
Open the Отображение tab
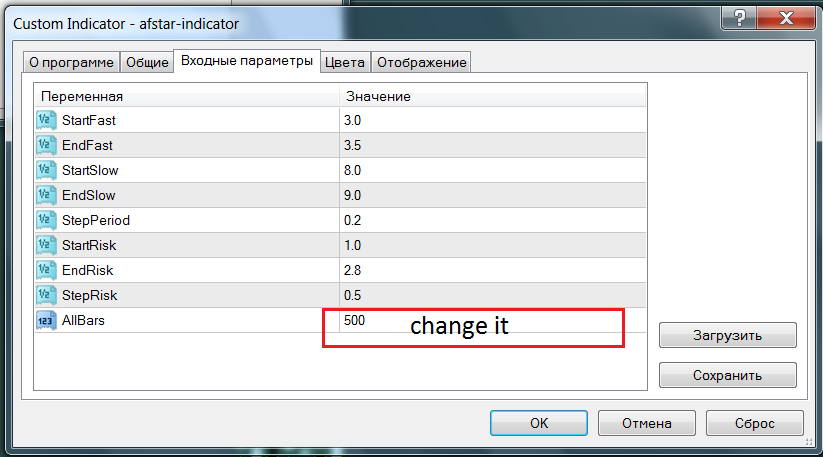420,62
